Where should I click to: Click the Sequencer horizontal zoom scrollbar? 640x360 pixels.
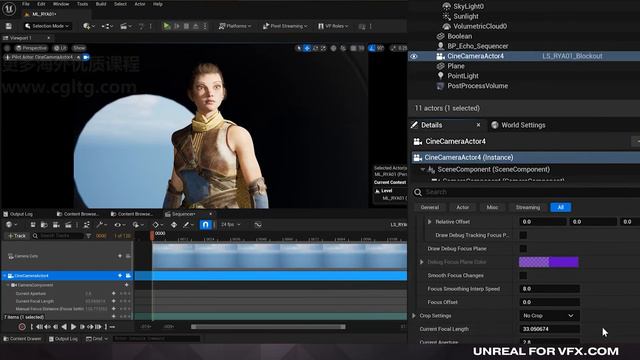click(x=268, y=327)
